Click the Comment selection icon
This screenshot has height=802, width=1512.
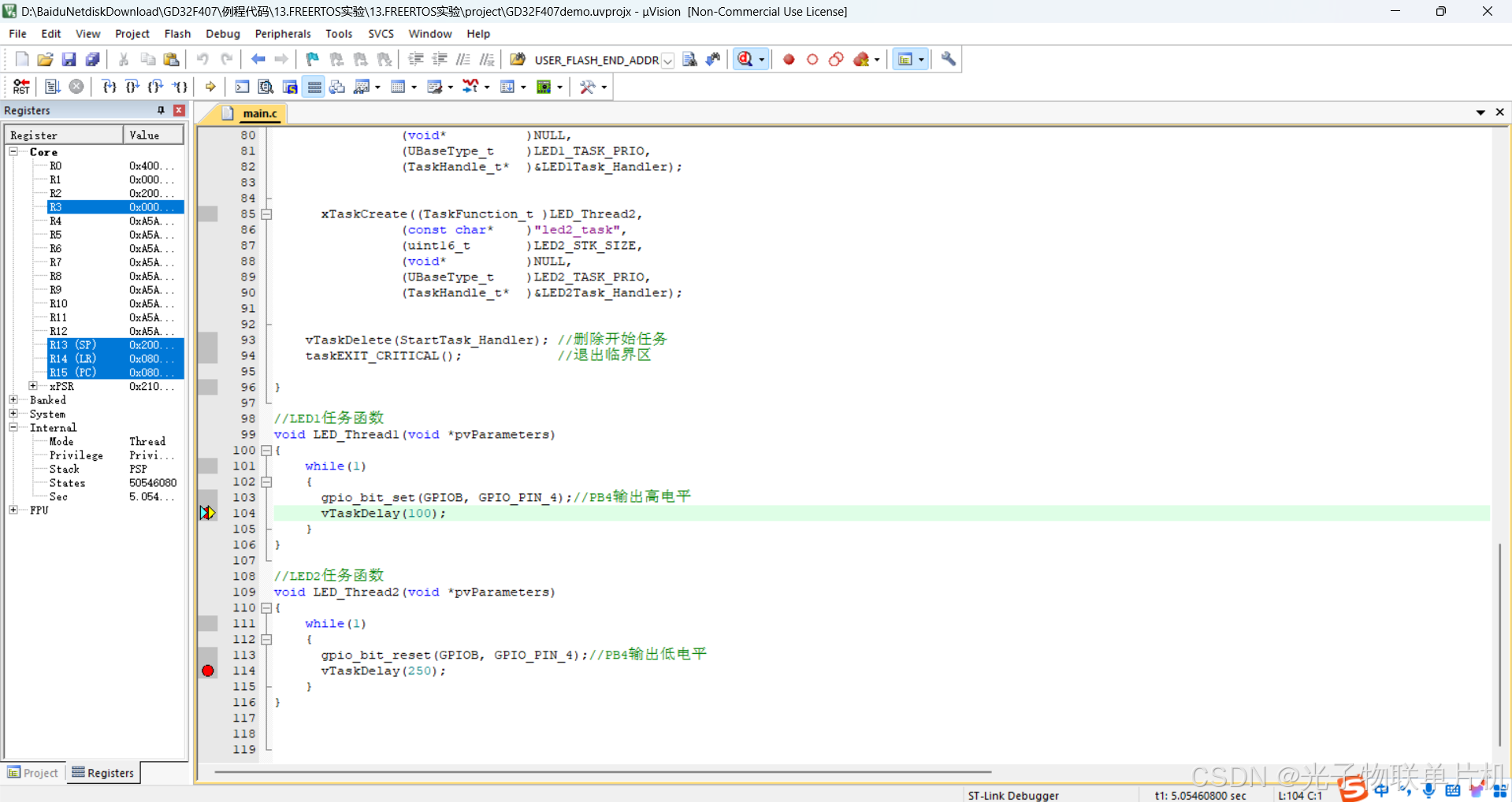click(x=463, y=59)
